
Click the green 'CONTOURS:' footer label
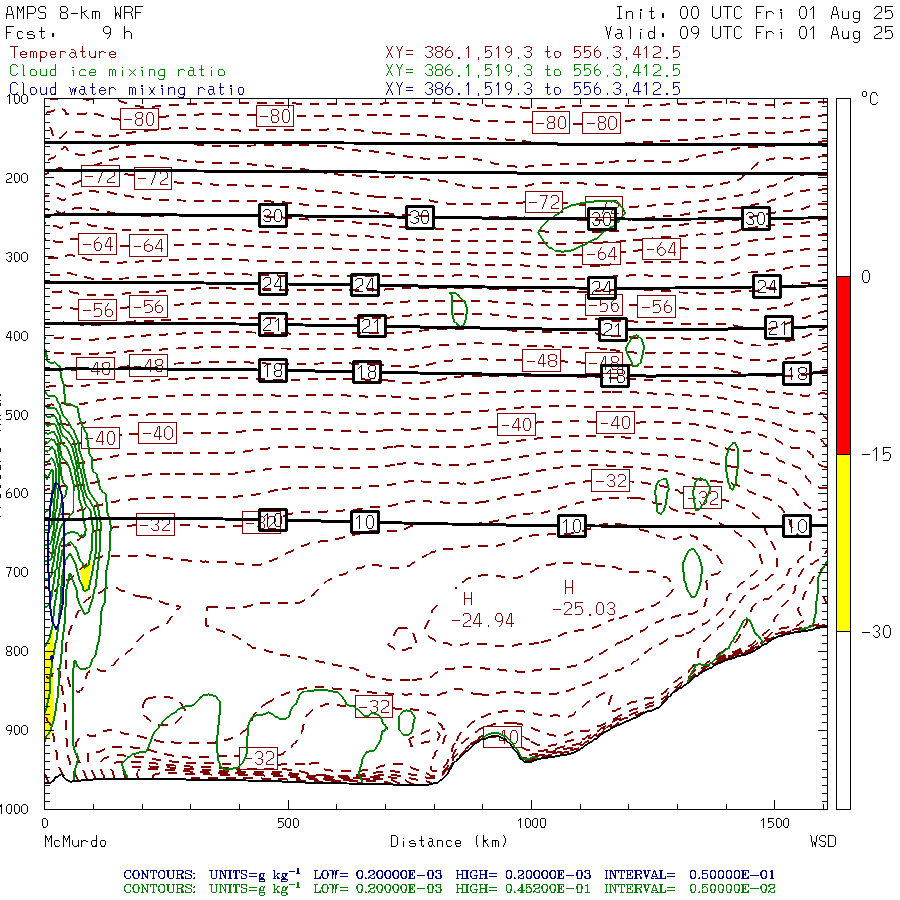pyautogui.click(x=159, y=889)
